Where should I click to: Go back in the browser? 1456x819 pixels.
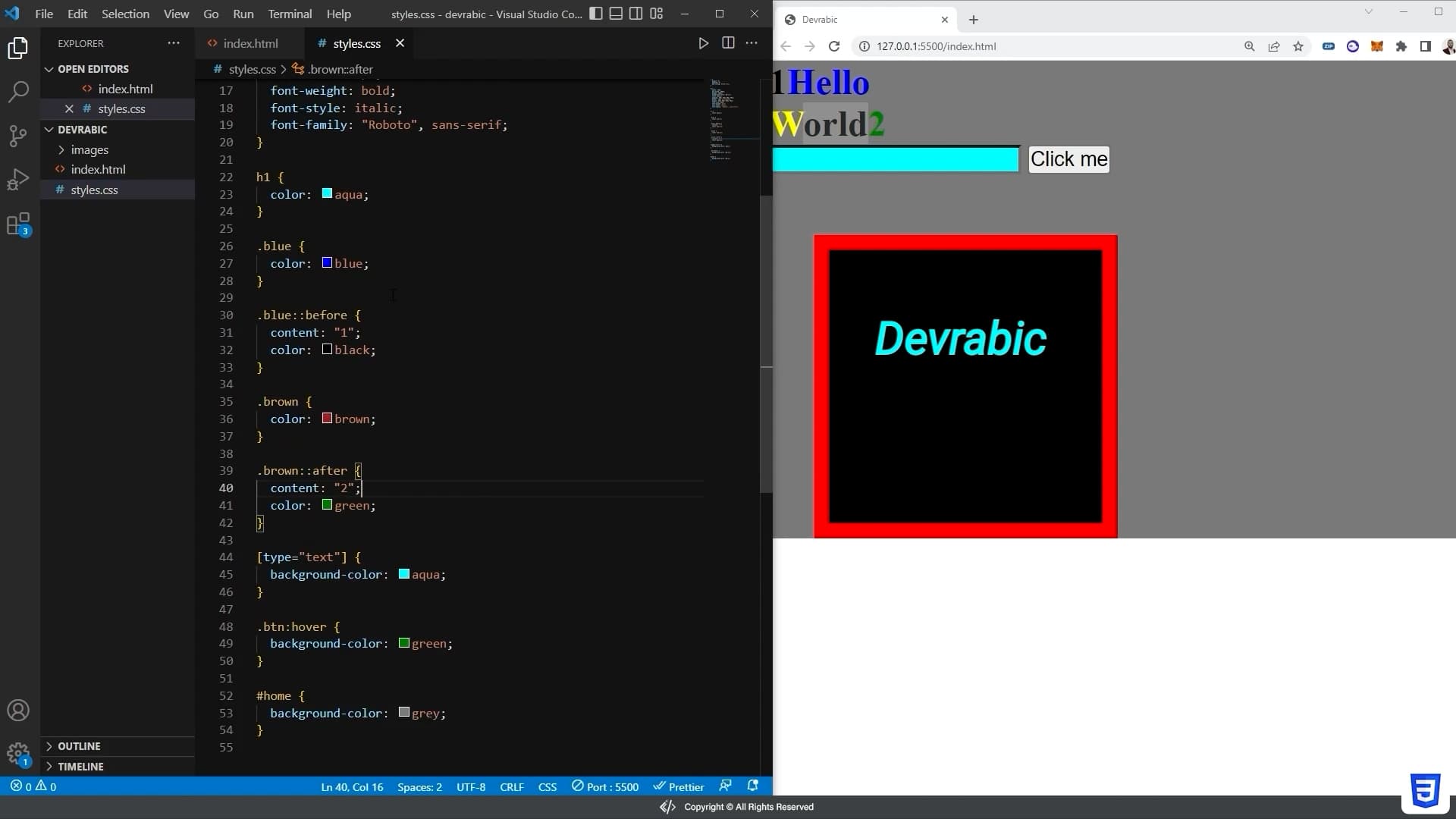(786, 46)
